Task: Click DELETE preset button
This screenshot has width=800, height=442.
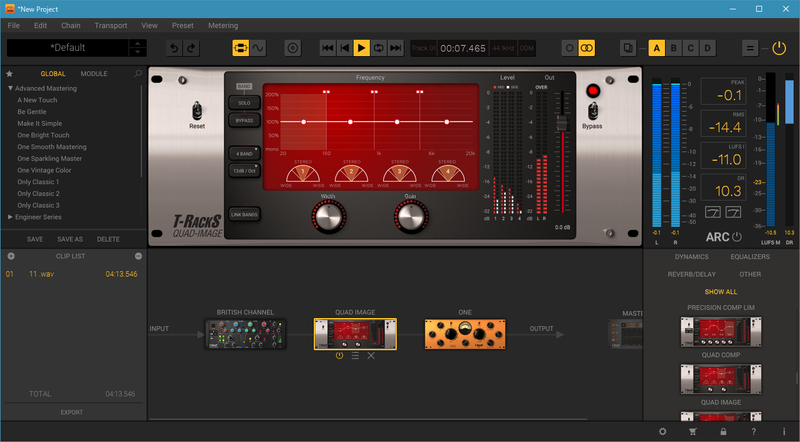Action: (108, 239)
